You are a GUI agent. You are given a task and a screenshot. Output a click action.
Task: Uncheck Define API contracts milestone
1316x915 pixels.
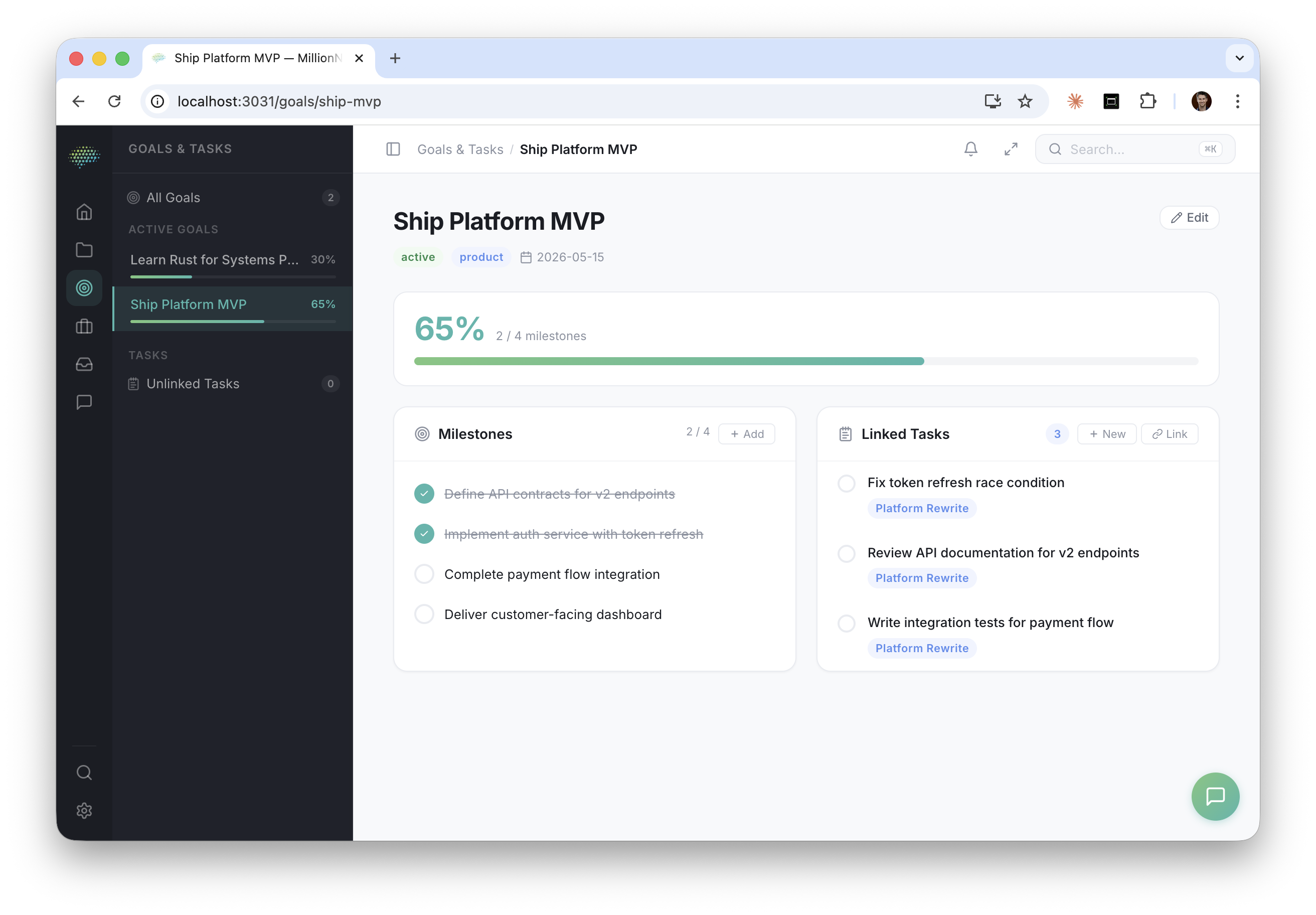click(424, 494)
